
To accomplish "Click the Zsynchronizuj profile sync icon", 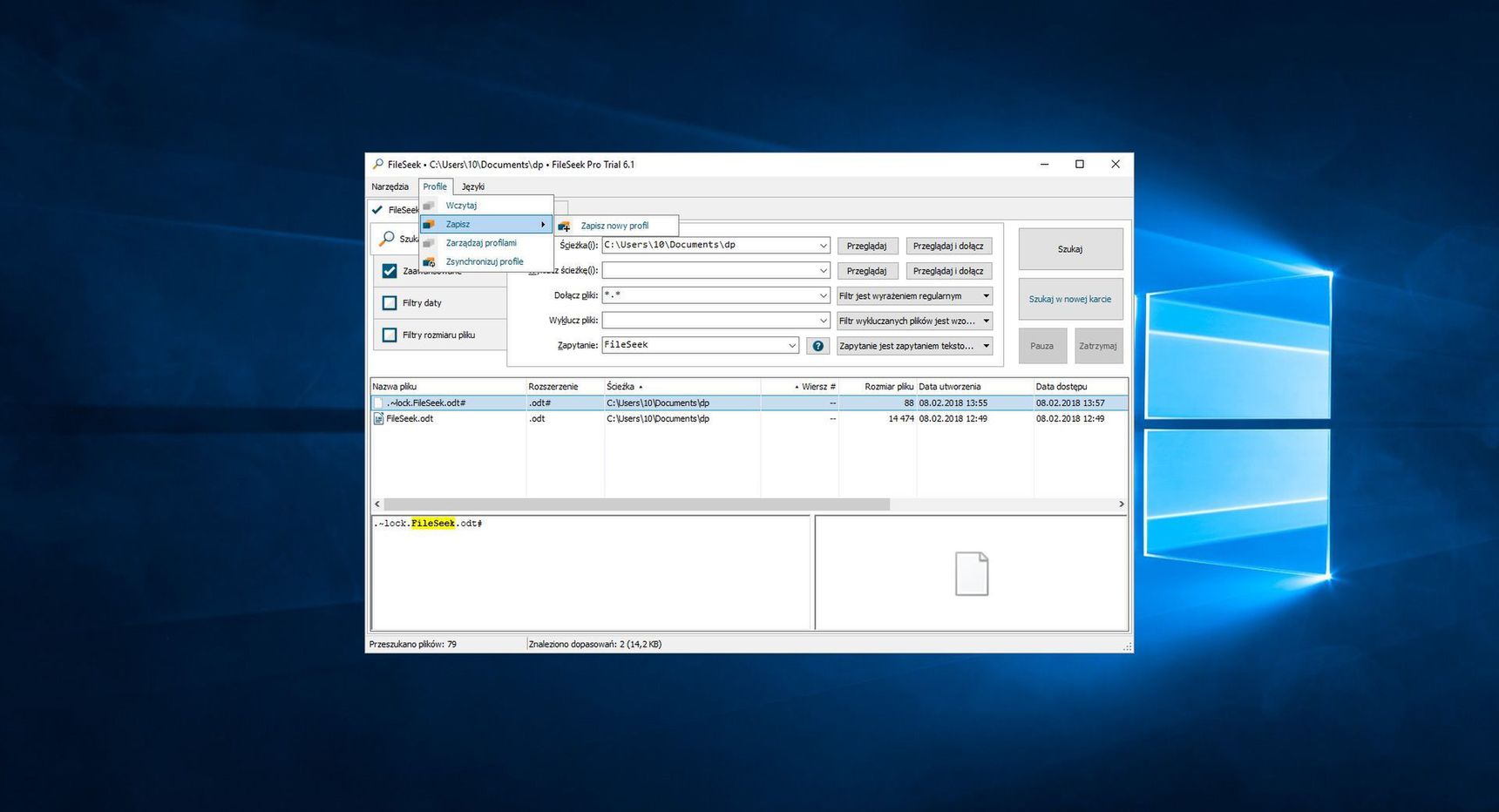I will point(429,261).
